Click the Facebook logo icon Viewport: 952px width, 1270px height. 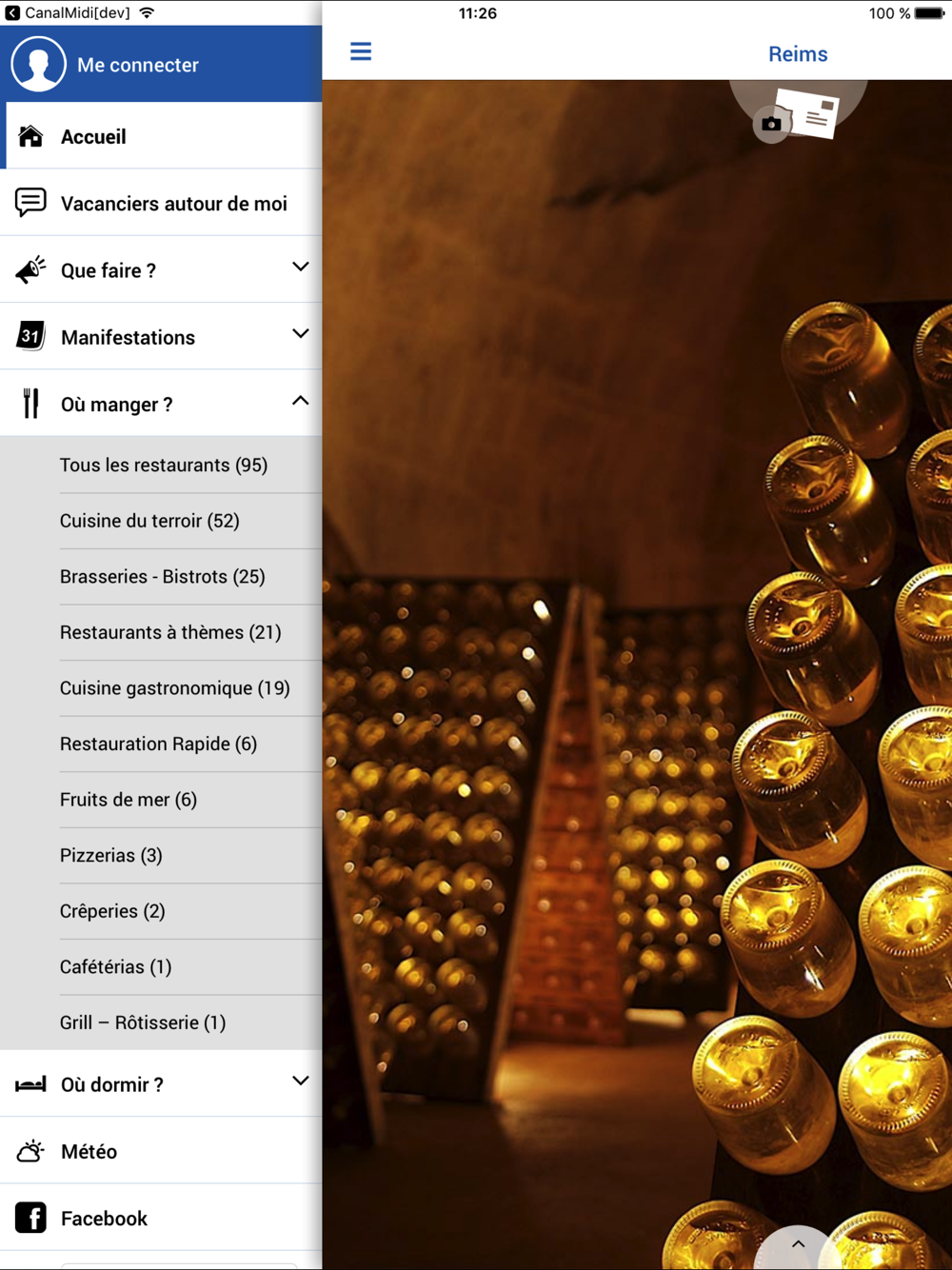click(30, 1218)
